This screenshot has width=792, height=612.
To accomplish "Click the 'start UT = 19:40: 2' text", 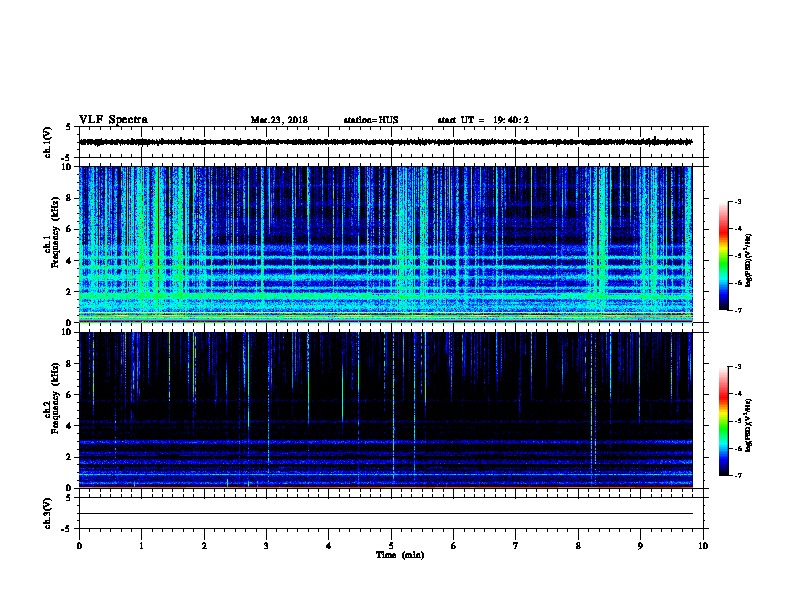I will point(483,120).
